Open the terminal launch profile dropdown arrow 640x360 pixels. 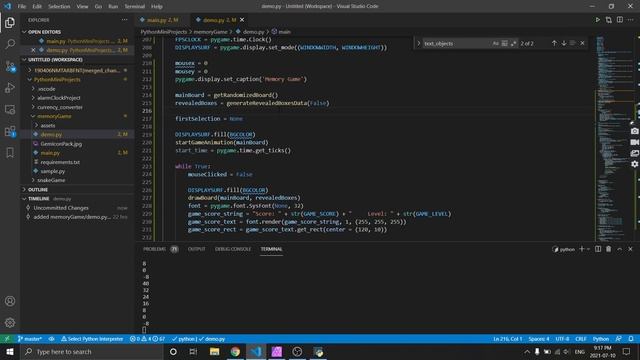pyautogui.click(x=589, y=249)
